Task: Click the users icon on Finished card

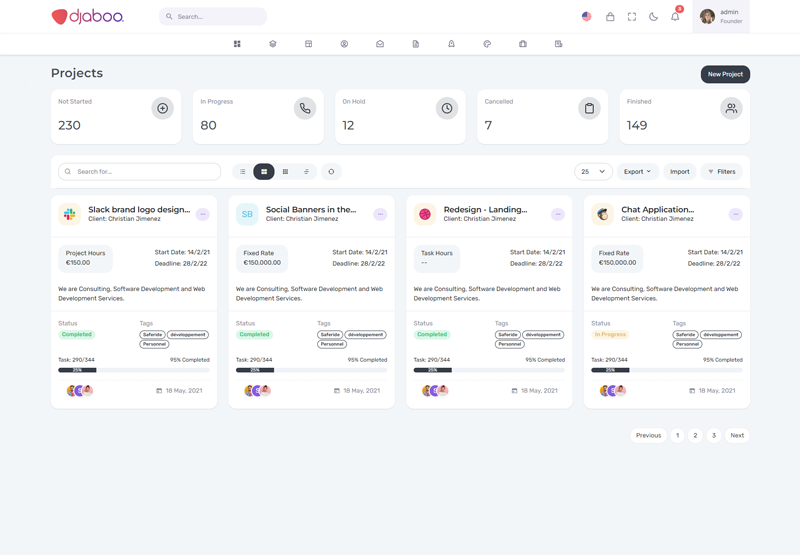Action: (732, 108)
